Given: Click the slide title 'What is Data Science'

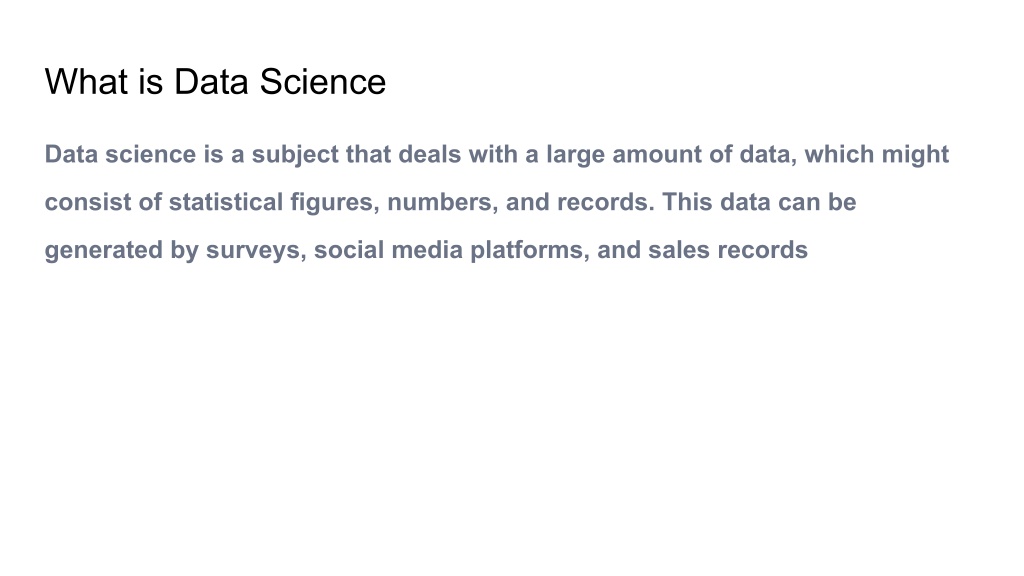Looking at the screenshot, I should click(x=215, y=82).
